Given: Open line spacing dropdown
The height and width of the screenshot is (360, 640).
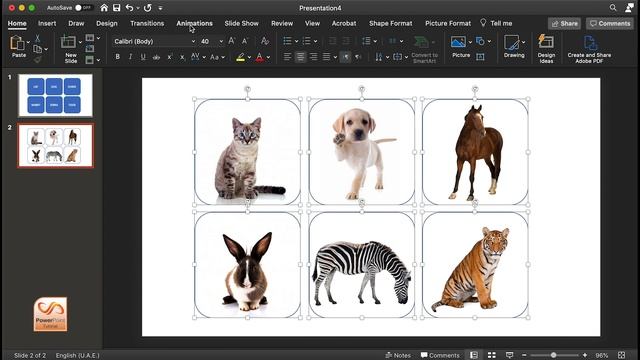Looking at the screenshot, I should pyautogui.click(x=369, y=41).
